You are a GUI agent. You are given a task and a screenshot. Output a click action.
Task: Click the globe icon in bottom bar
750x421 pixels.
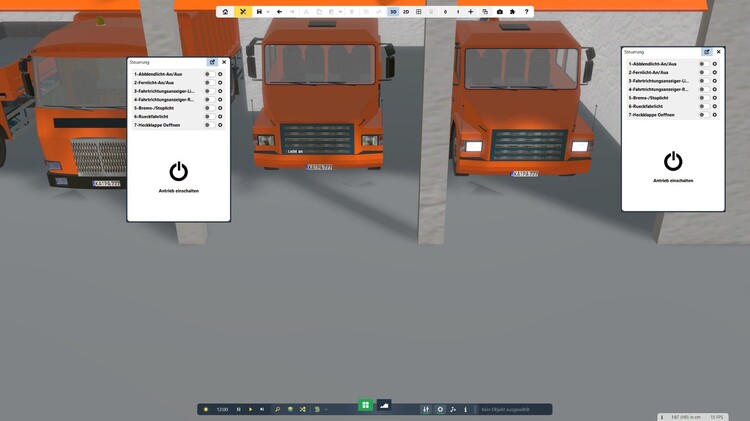[290, 410]
